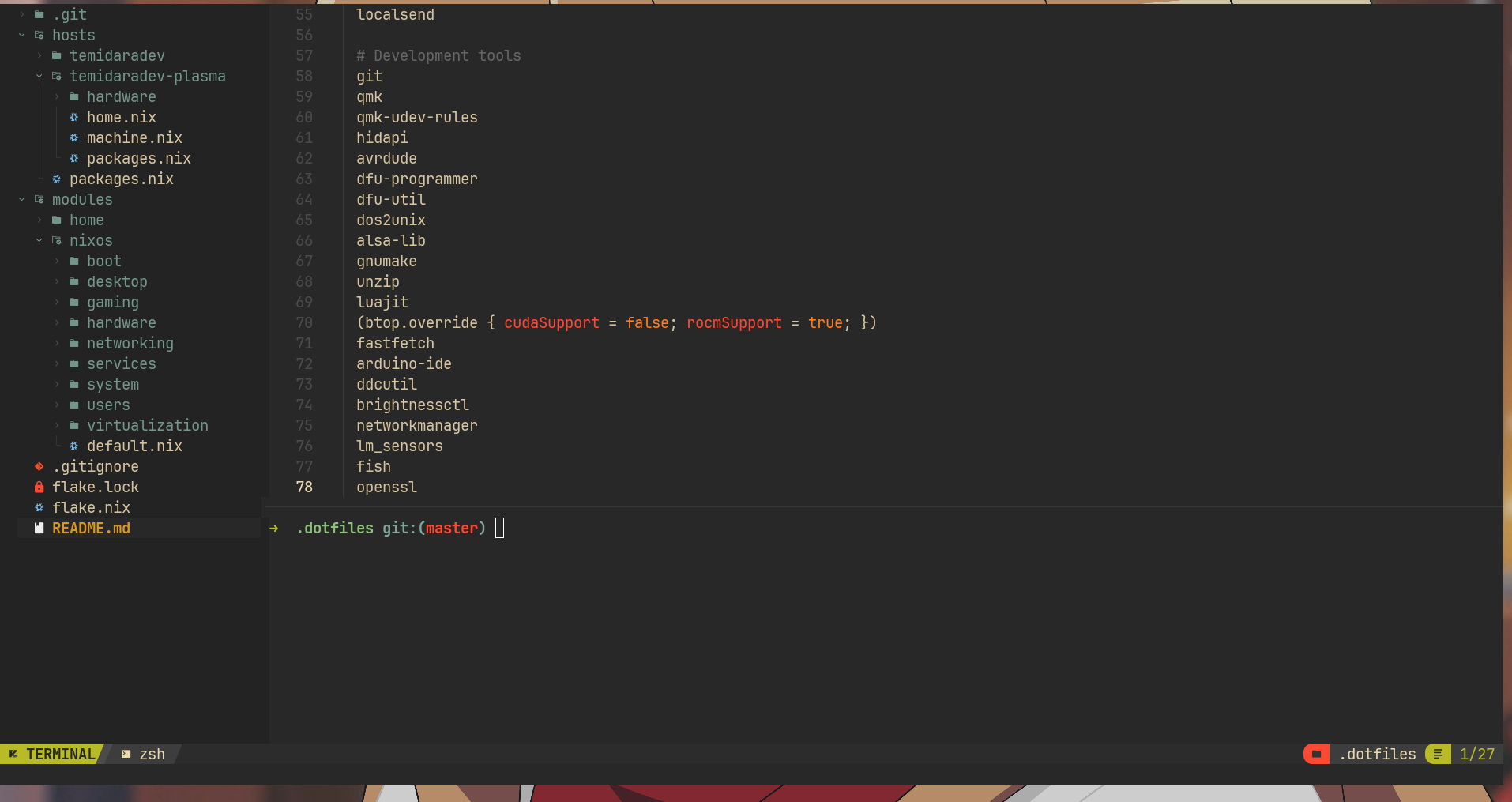Viewport: 1512px width, 802px height.
Task: Click the open folder icon beside modules
Action: [x=39, y=200]
